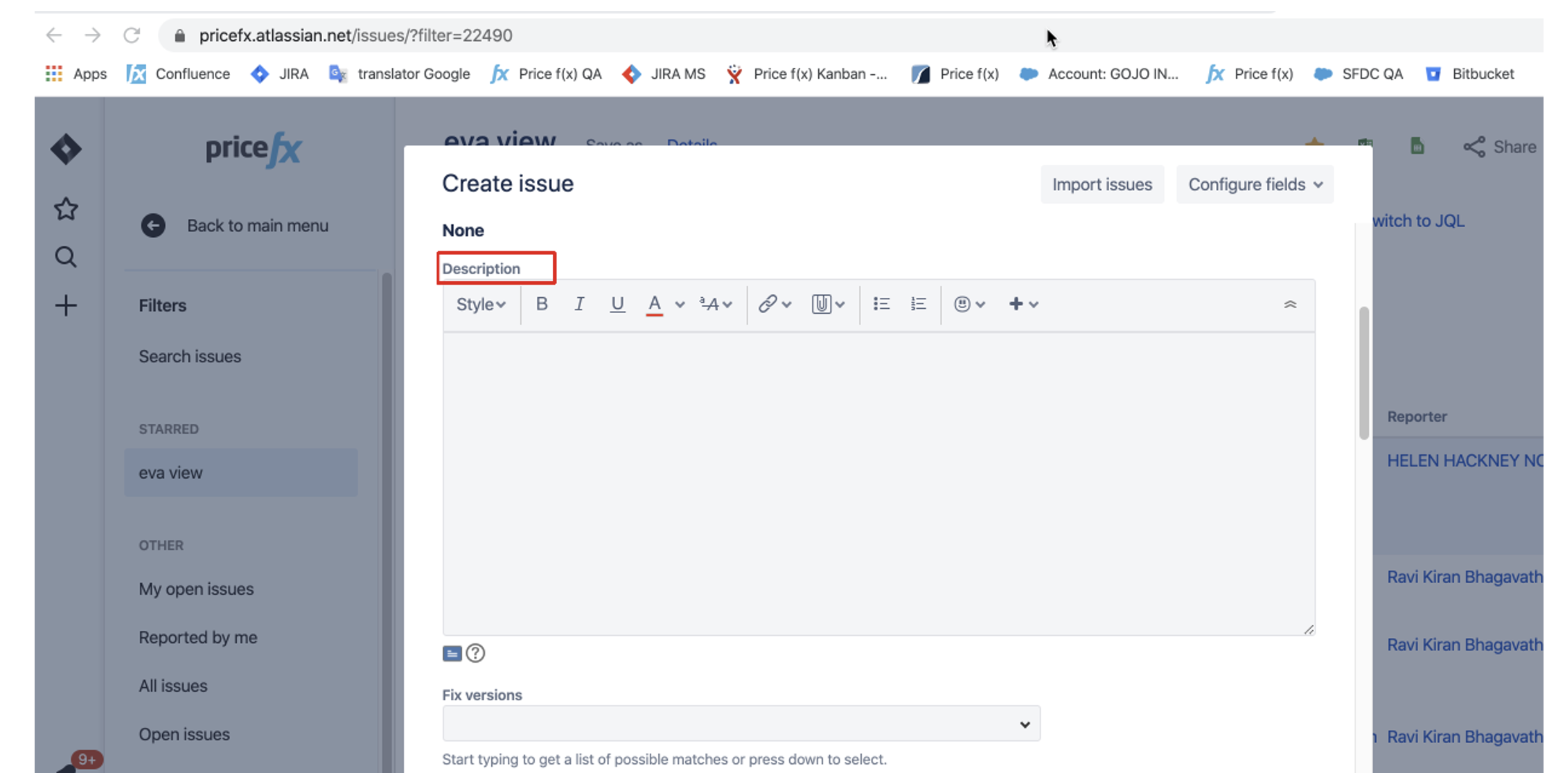Toggle underline formatting in editor toolbar
Screen dimensions: 1556x784
(x=617, y=304)
